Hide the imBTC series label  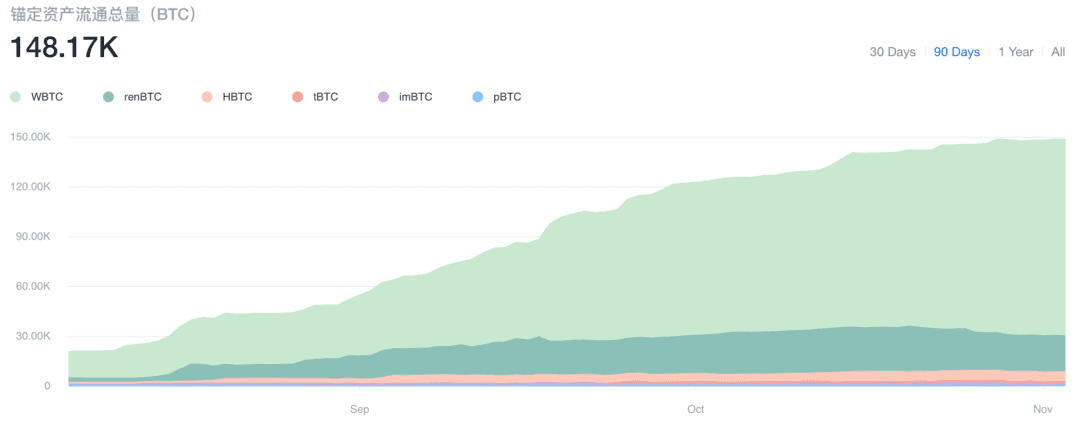tap(416, 97)
